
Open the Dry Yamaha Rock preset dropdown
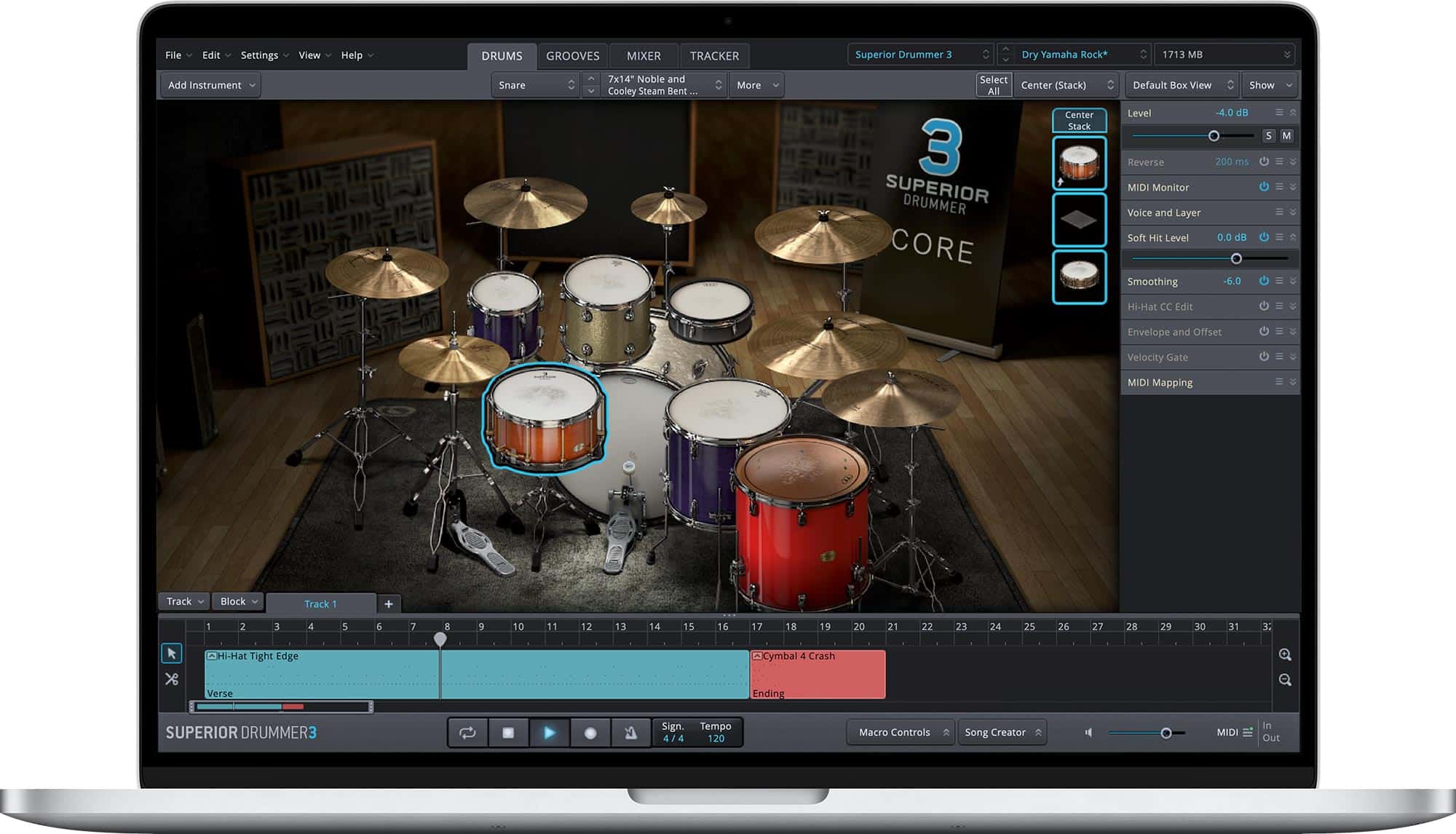(1082, 55)
